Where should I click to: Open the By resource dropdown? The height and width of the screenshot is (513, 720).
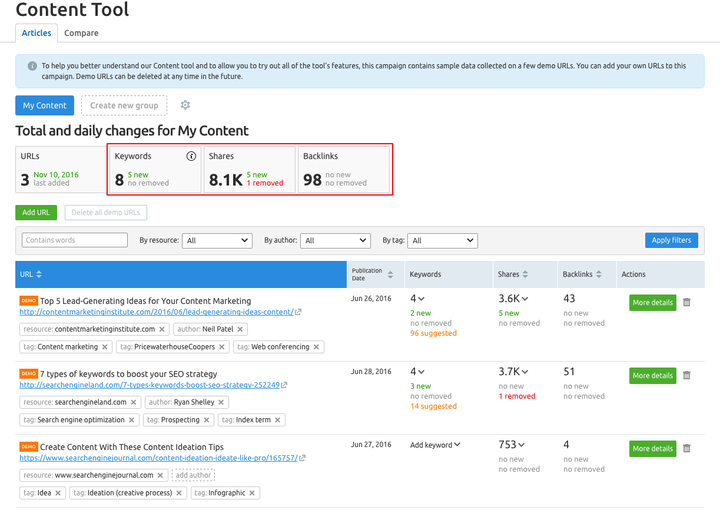coord(217,240)
